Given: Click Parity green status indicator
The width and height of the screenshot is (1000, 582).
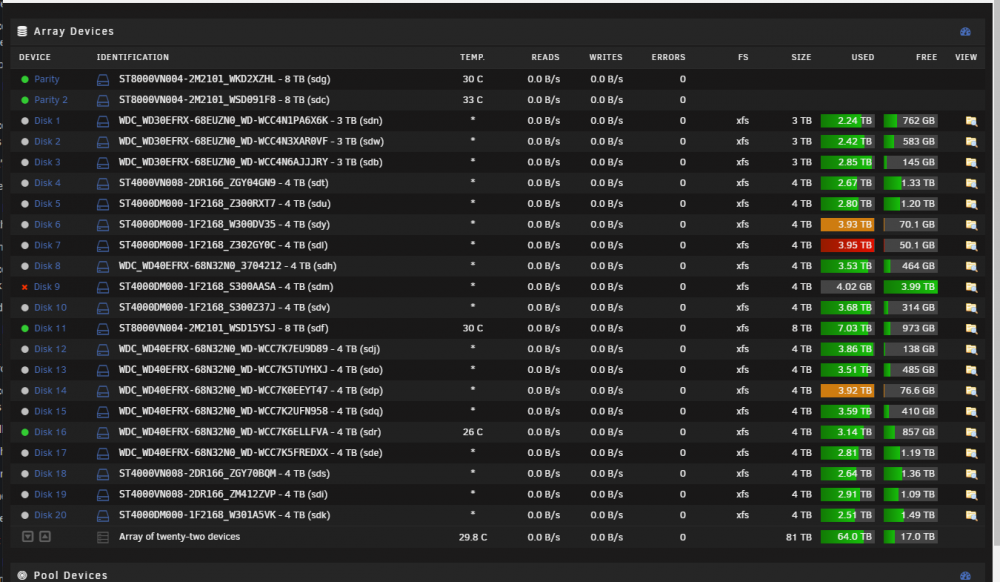Looking at the screenshot, I should coord(25,80).
